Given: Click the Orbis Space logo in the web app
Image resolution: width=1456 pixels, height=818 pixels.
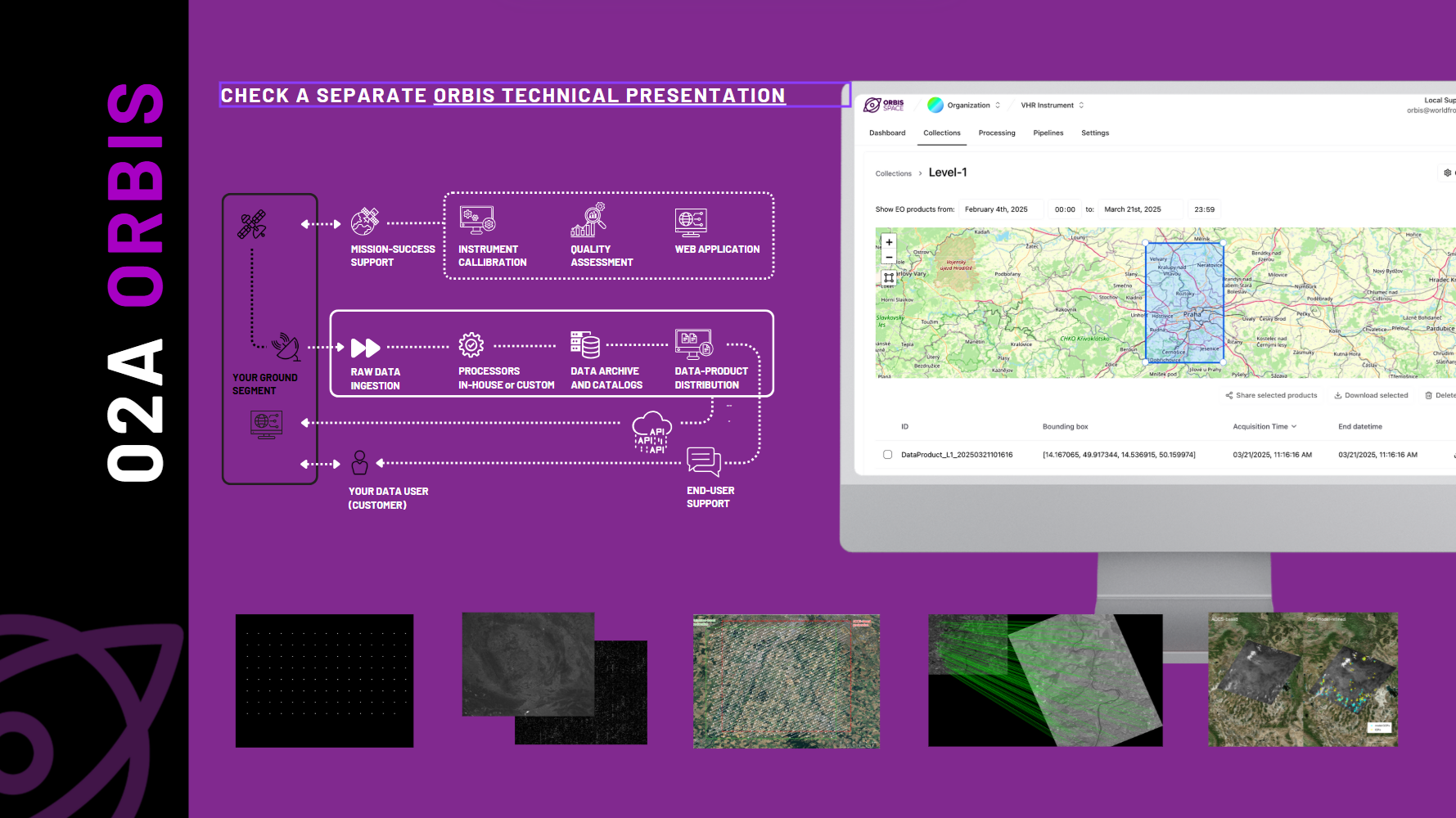Looking at the screenshot, I should (884, 105).
